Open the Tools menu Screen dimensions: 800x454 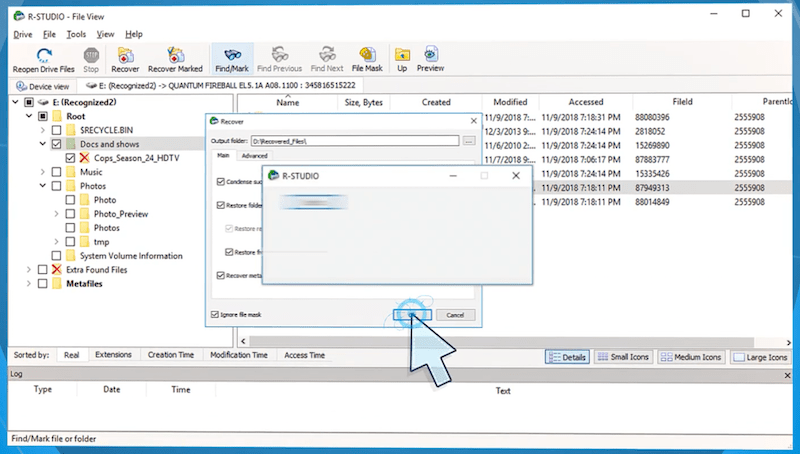(x=76, y=34)
